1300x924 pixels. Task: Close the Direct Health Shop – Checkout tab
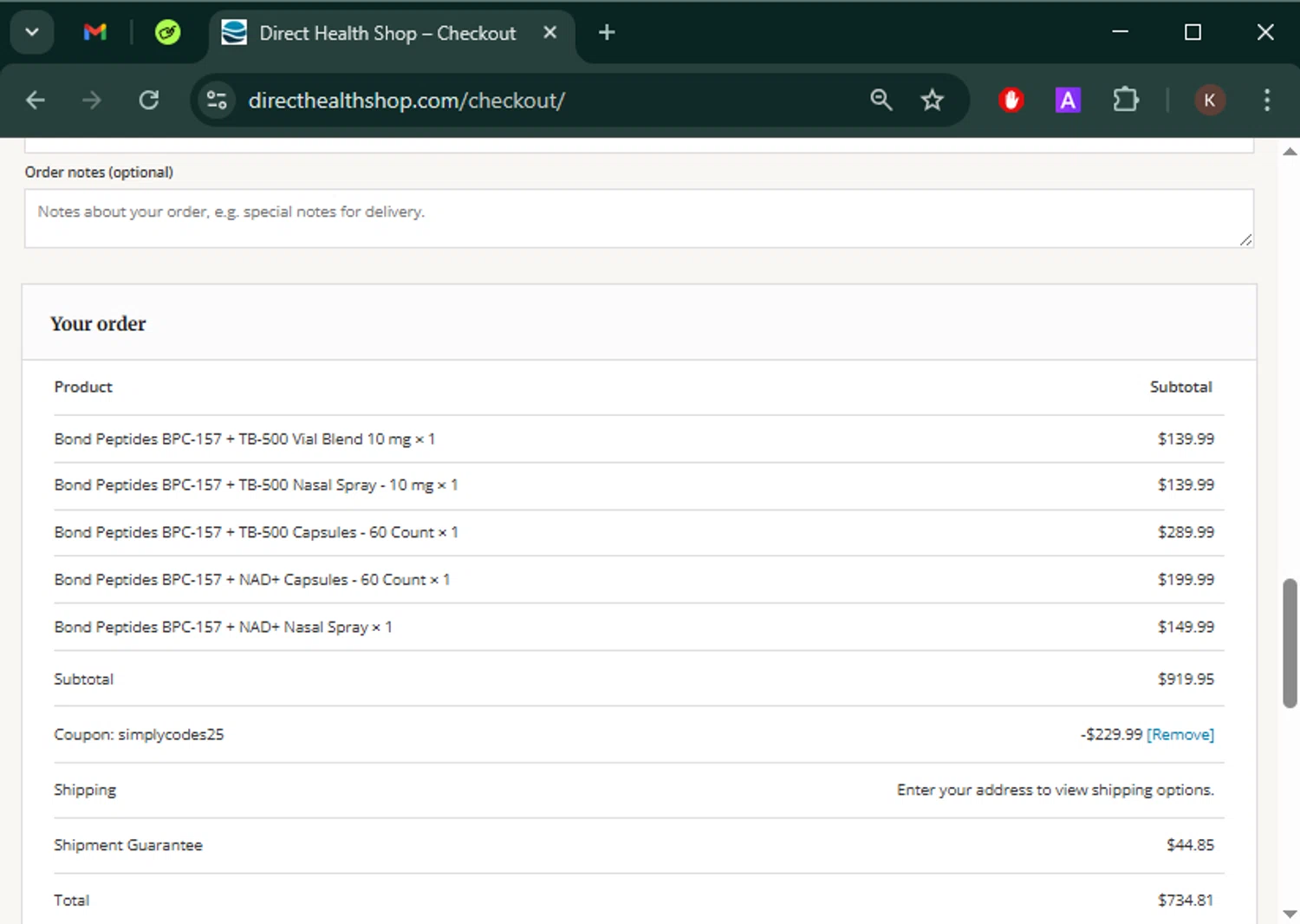tap(549, 33)
